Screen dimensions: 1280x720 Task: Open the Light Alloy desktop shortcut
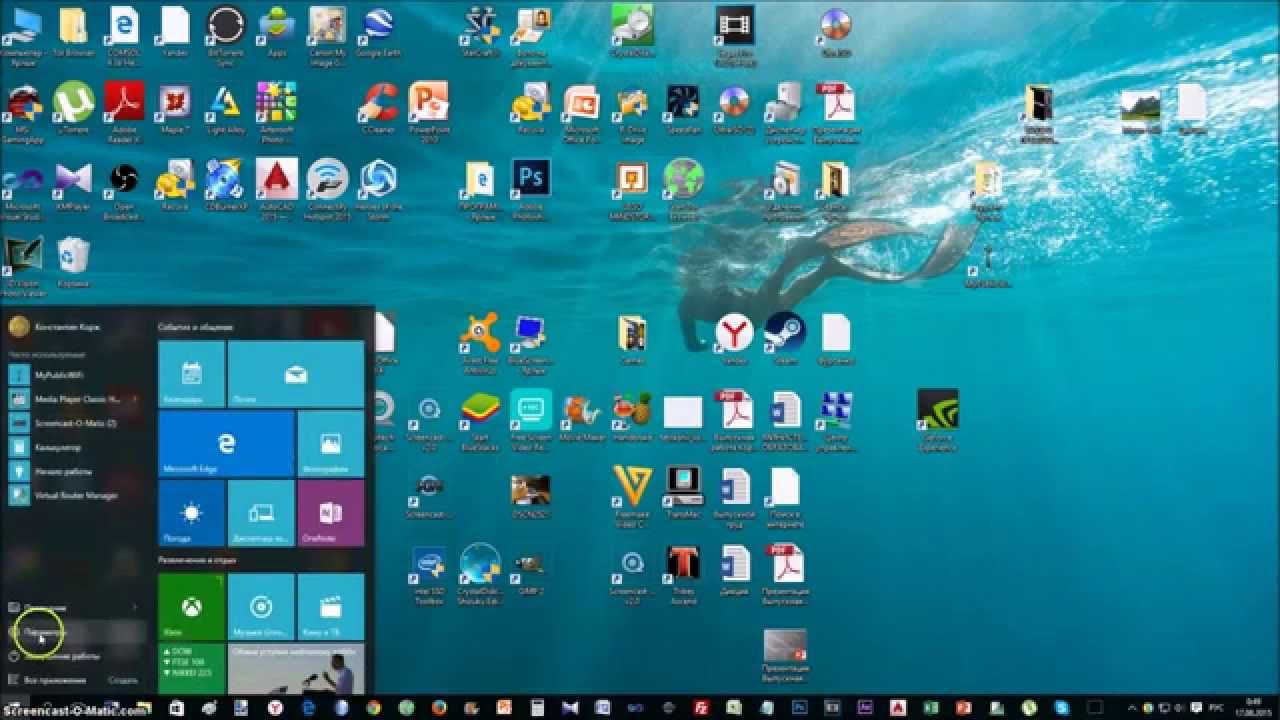pos(225,108)
